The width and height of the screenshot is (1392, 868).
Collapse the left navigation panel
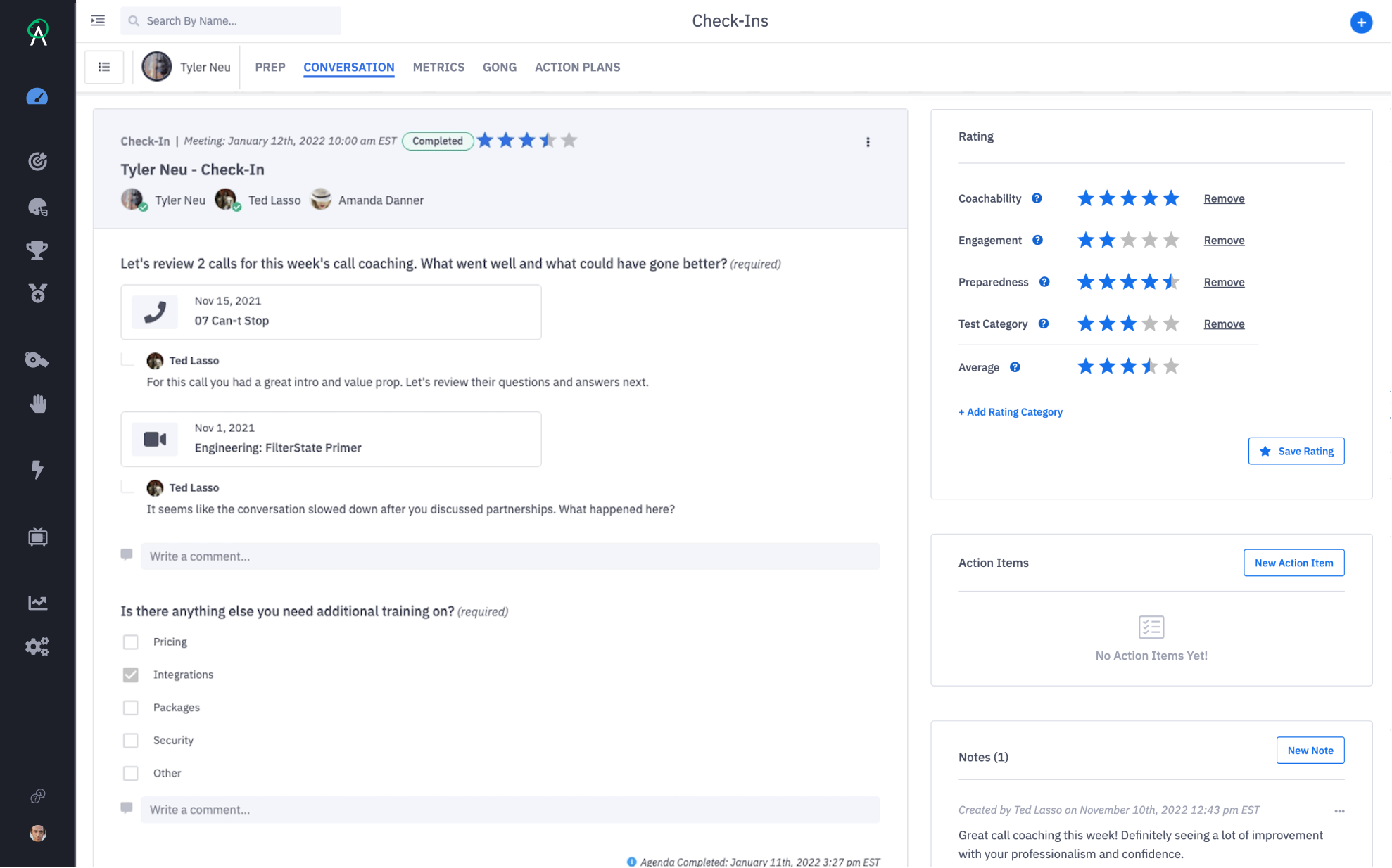(x=98, y=20)
